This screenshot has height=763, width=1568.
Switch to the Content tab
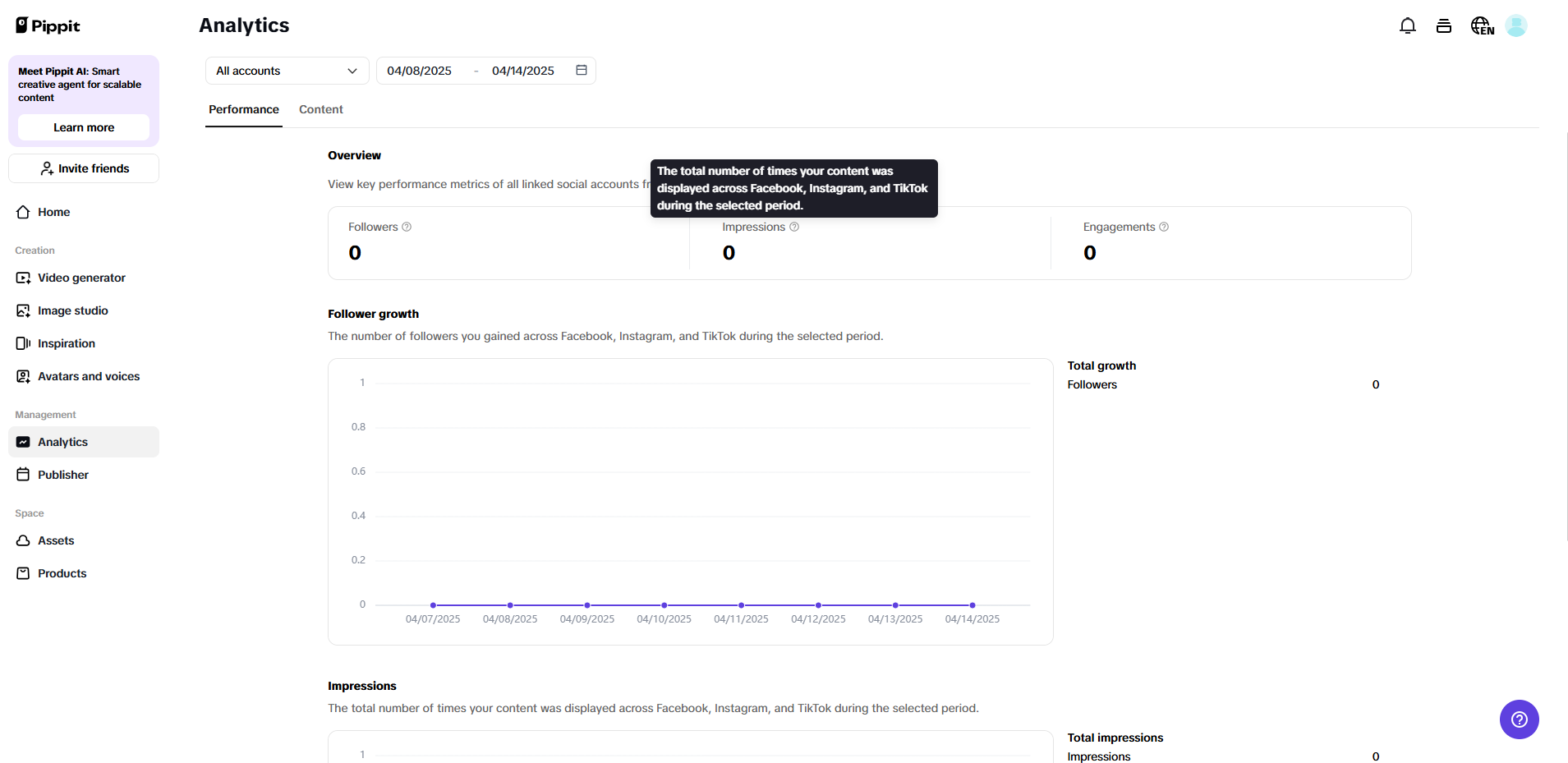pyautogui.click(x=320, y=109)
